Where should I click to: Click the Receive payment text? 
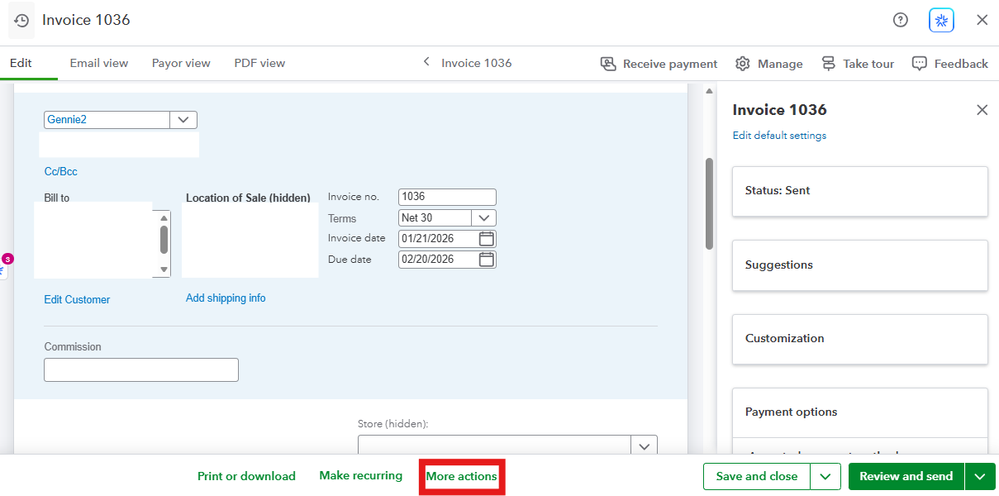click(670, 64)
